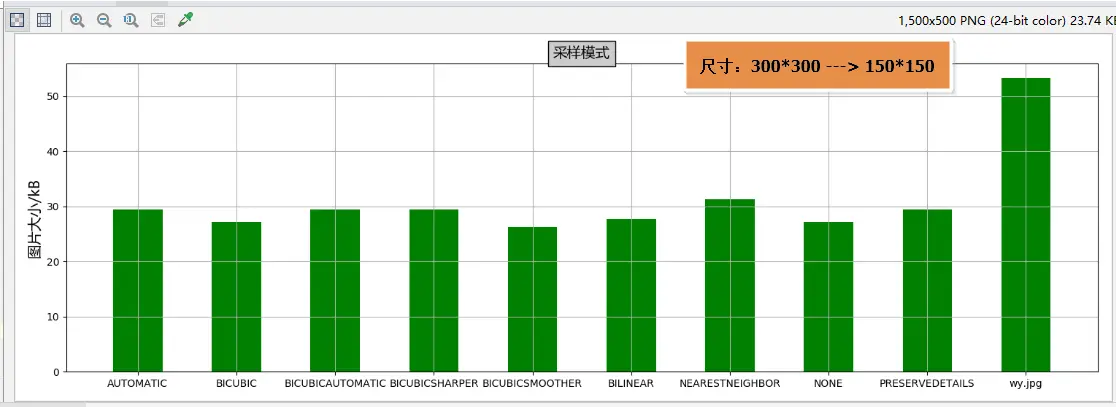Click the BICUBICAUTOMATIC axis label
Image resolution: width=1116 pixels, height=407 pixels.
point(335,383)
